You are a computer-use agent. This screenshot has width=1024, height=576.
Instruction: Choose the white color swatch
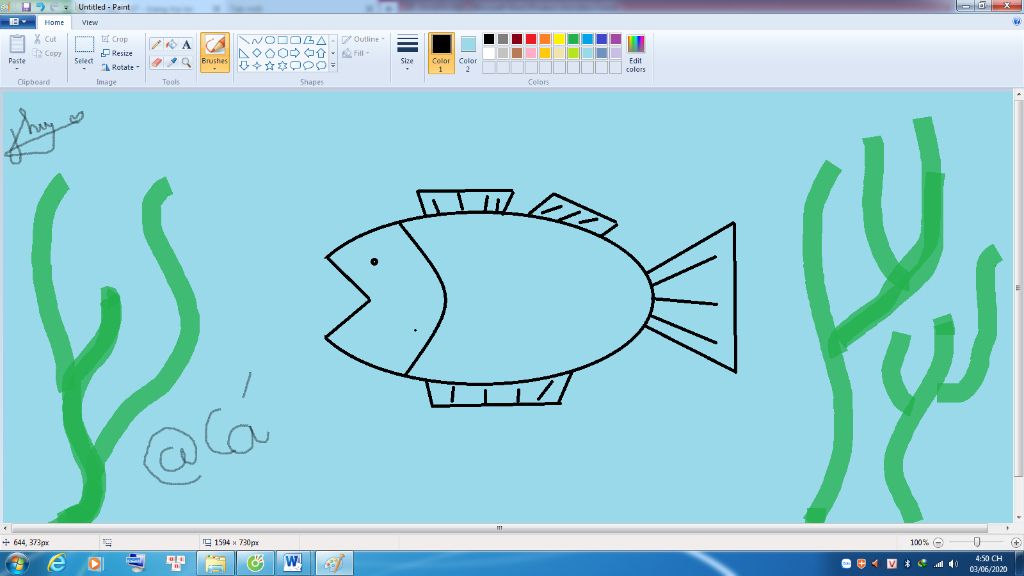coord(488,53)
